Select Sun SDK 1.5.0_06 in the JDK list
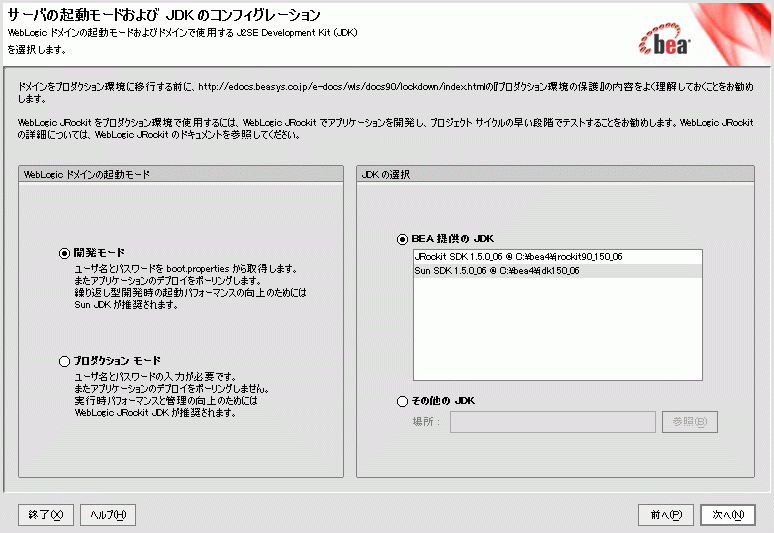 pyautogui.click(x=557, y=270)
